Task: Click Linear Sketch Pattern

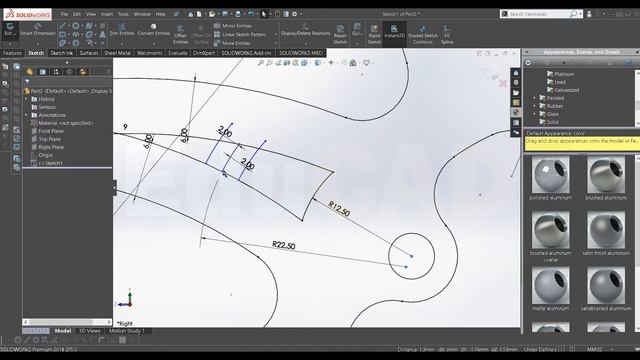Action: click(x=240, y=34)
